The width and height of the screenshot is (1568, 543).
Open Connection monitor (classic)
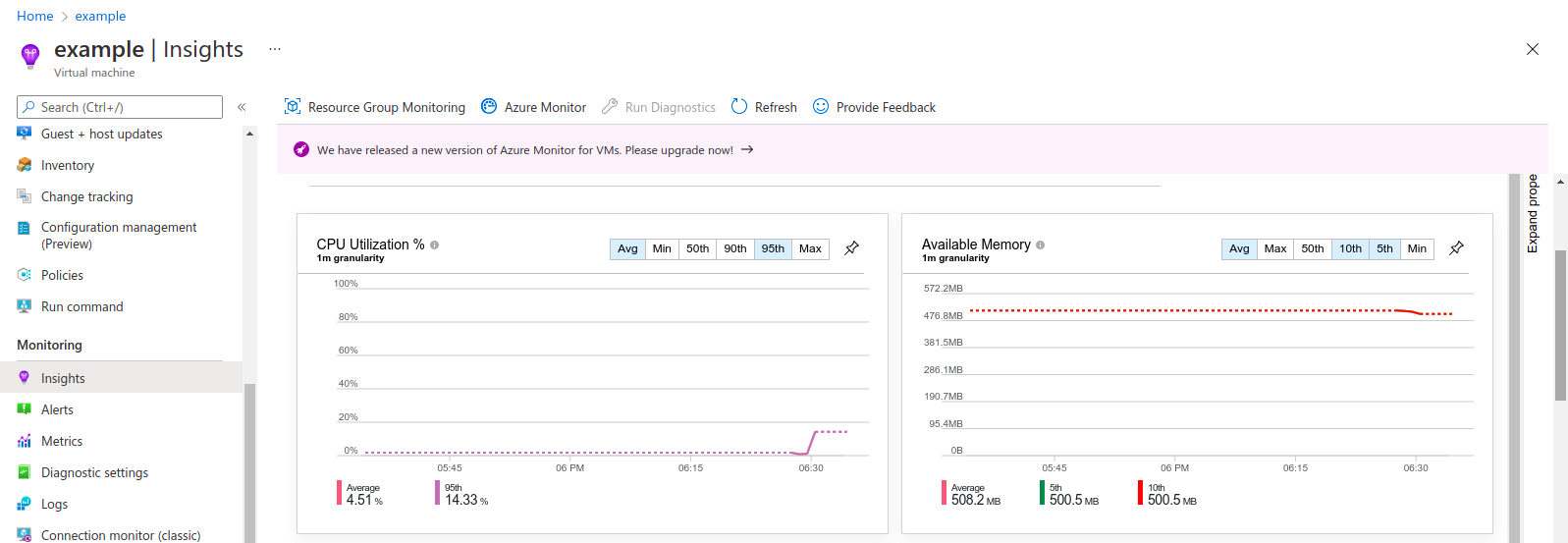tap(121, 535)
